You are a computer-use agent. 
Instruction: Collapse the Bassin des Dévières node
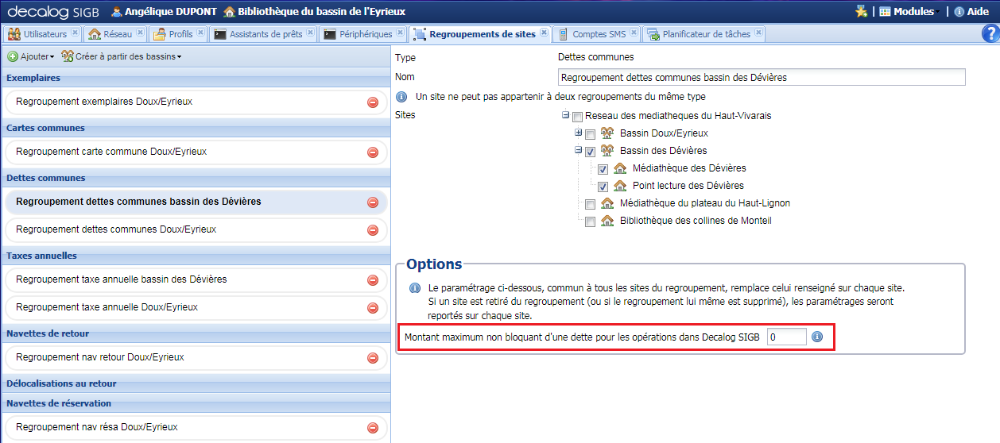[578, 151]
